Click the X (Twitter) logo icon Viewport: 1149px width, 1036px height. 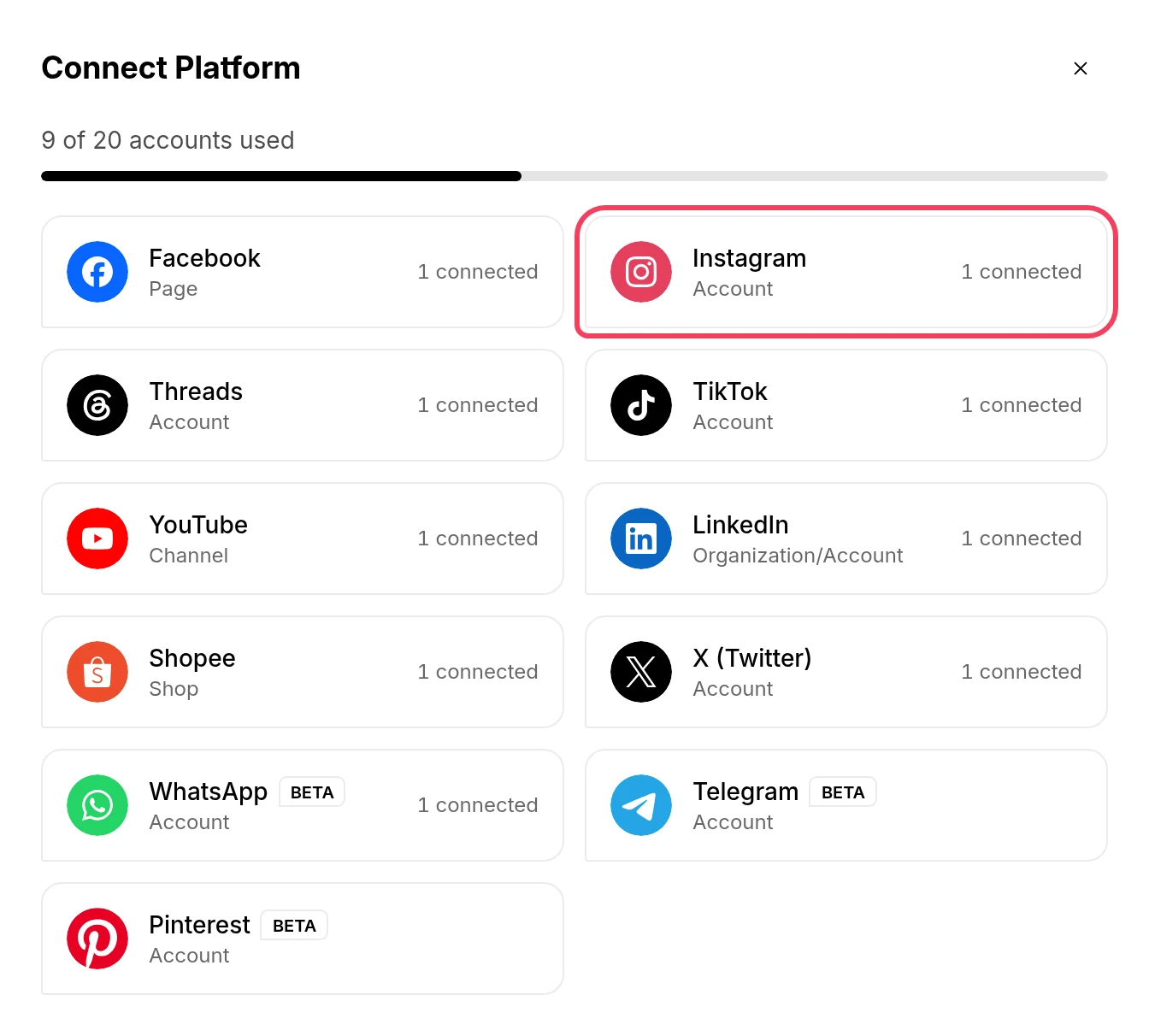[x=641, y=672]
